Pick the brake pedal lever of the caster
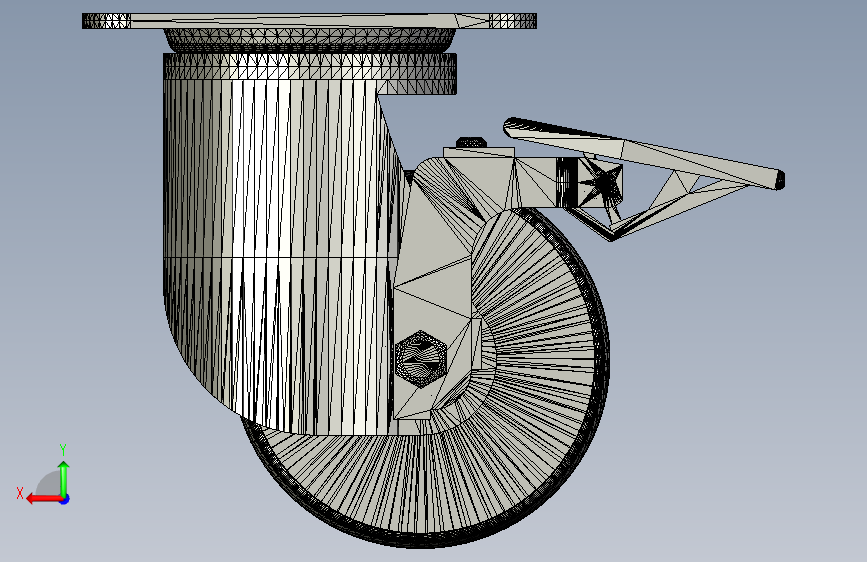The image size is (867, 562). (644, 153)
